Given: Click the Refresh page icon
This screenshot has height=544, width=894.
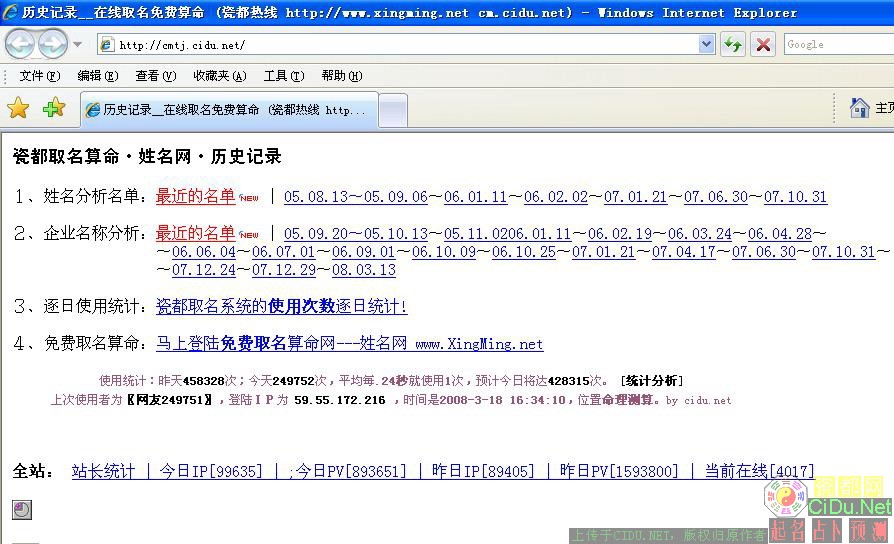Looking at the screenshot, I should [x=733, y=44].
